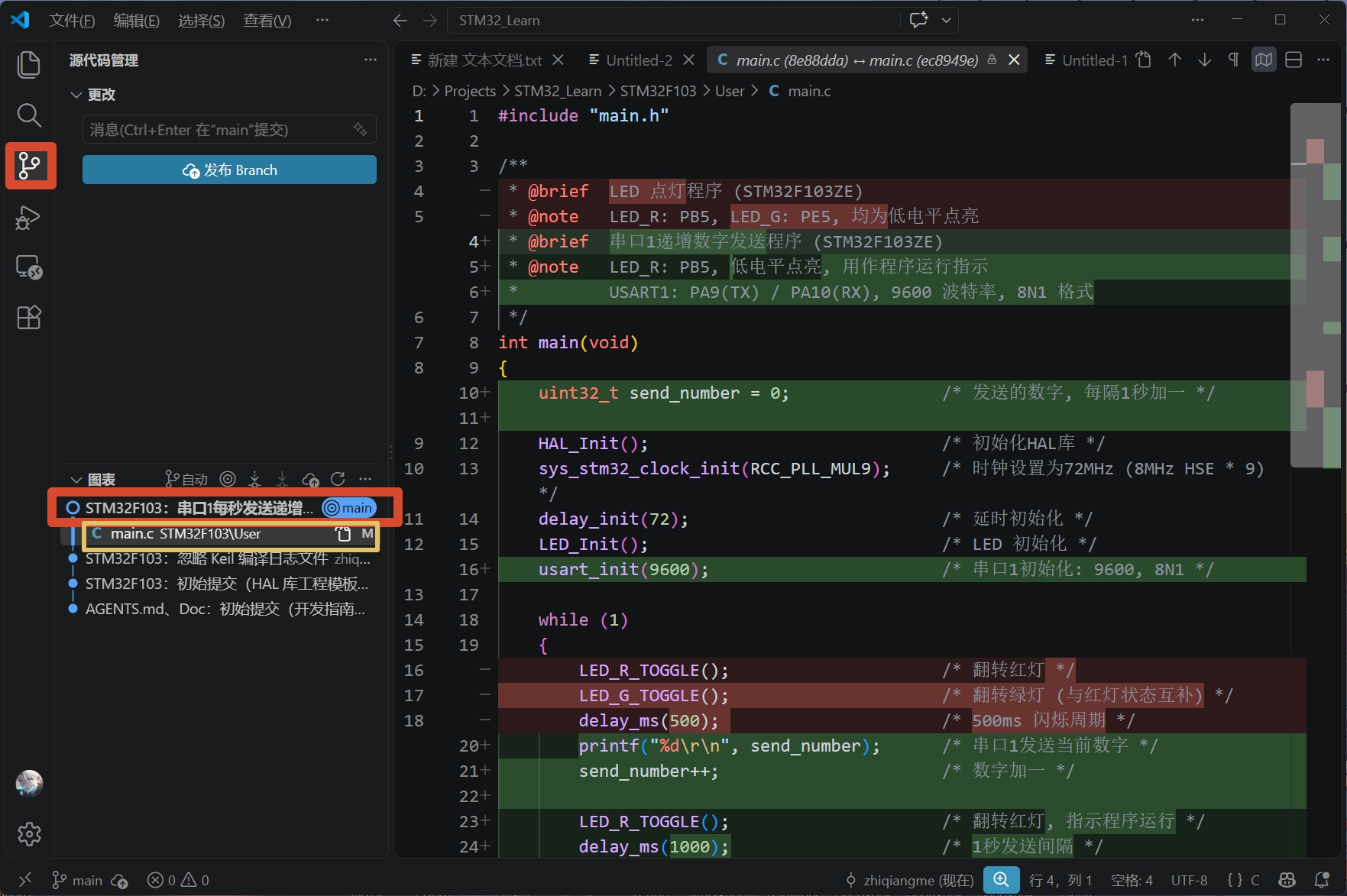Image resolution: width=1347 pixels, height=896 pixels.
Task: Open the account avatar menu
Action: pyautogui.click(x=29, y=784)
